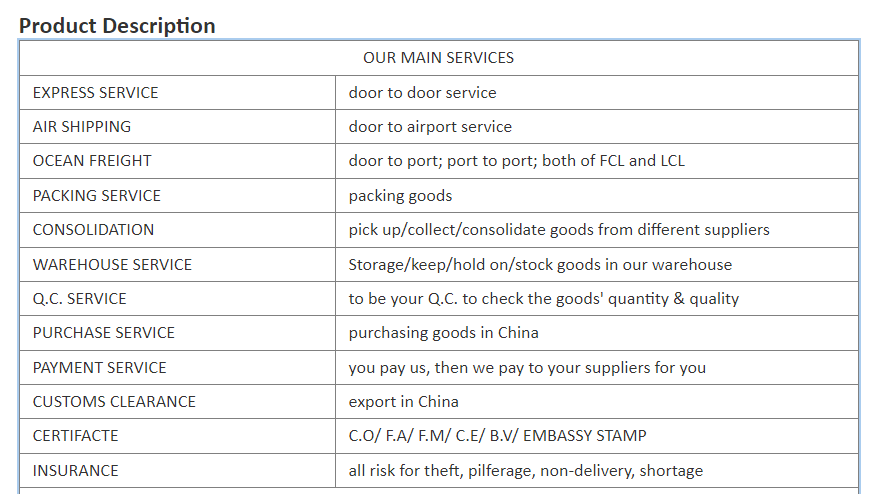Select the INSURANCE row label

click(76, 471)
